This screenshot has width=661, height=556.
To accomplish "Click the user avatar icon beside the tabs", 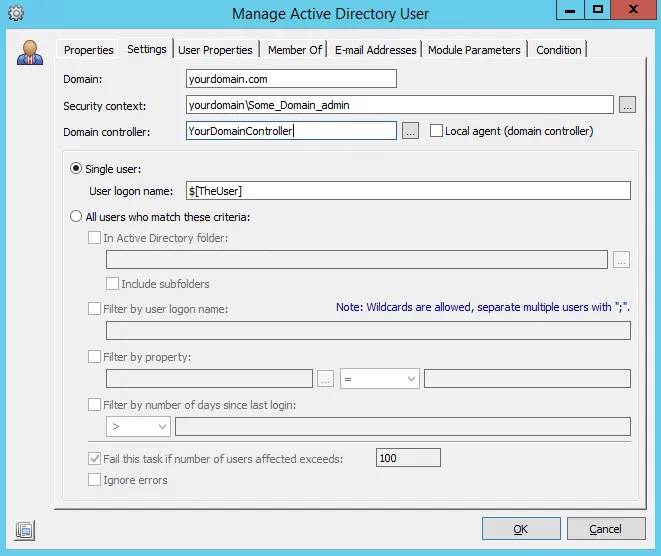I will point(29,53).
